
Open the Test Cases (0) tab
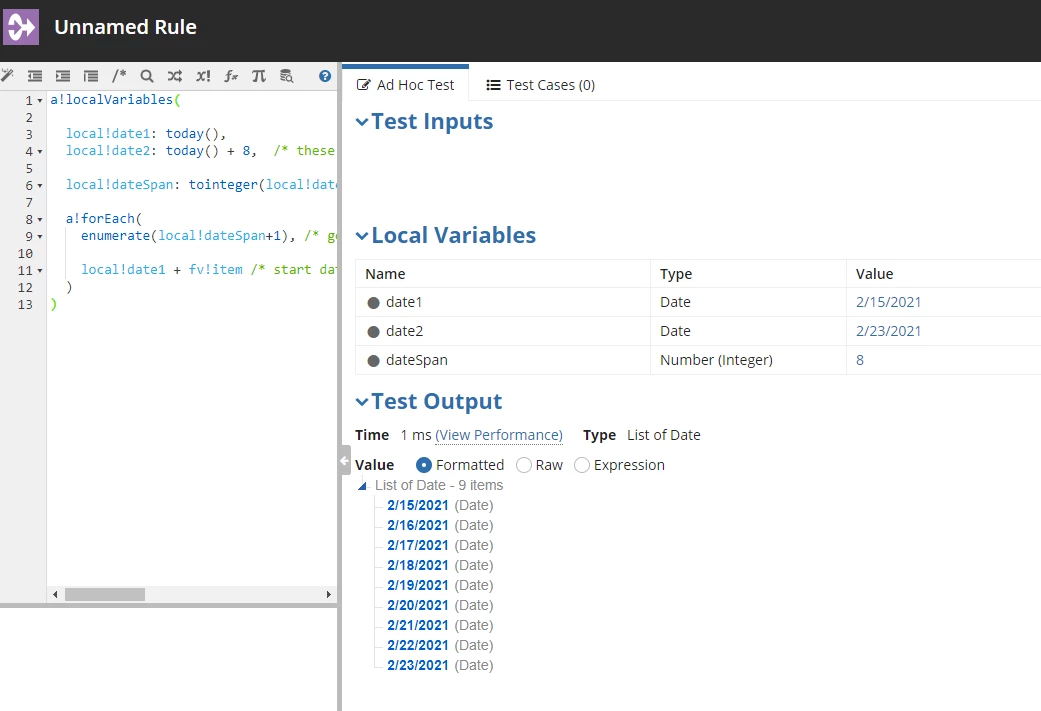click(540, 85)
